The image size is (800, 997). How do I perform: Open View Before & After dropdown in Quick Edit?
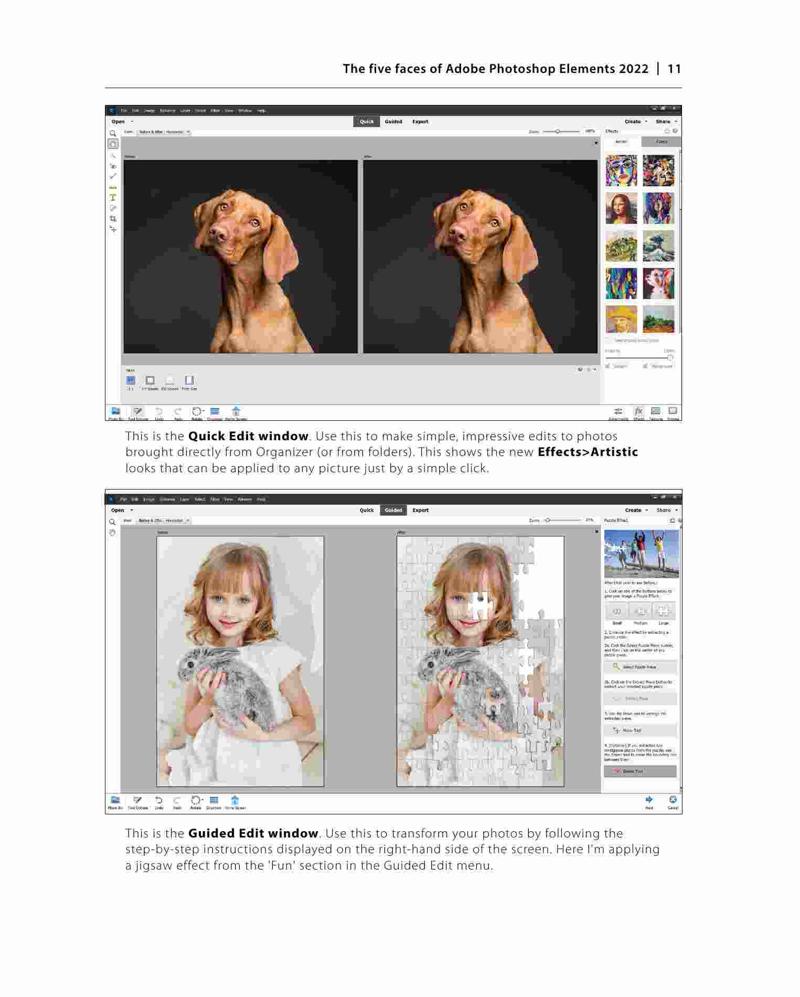click(164, 132)
